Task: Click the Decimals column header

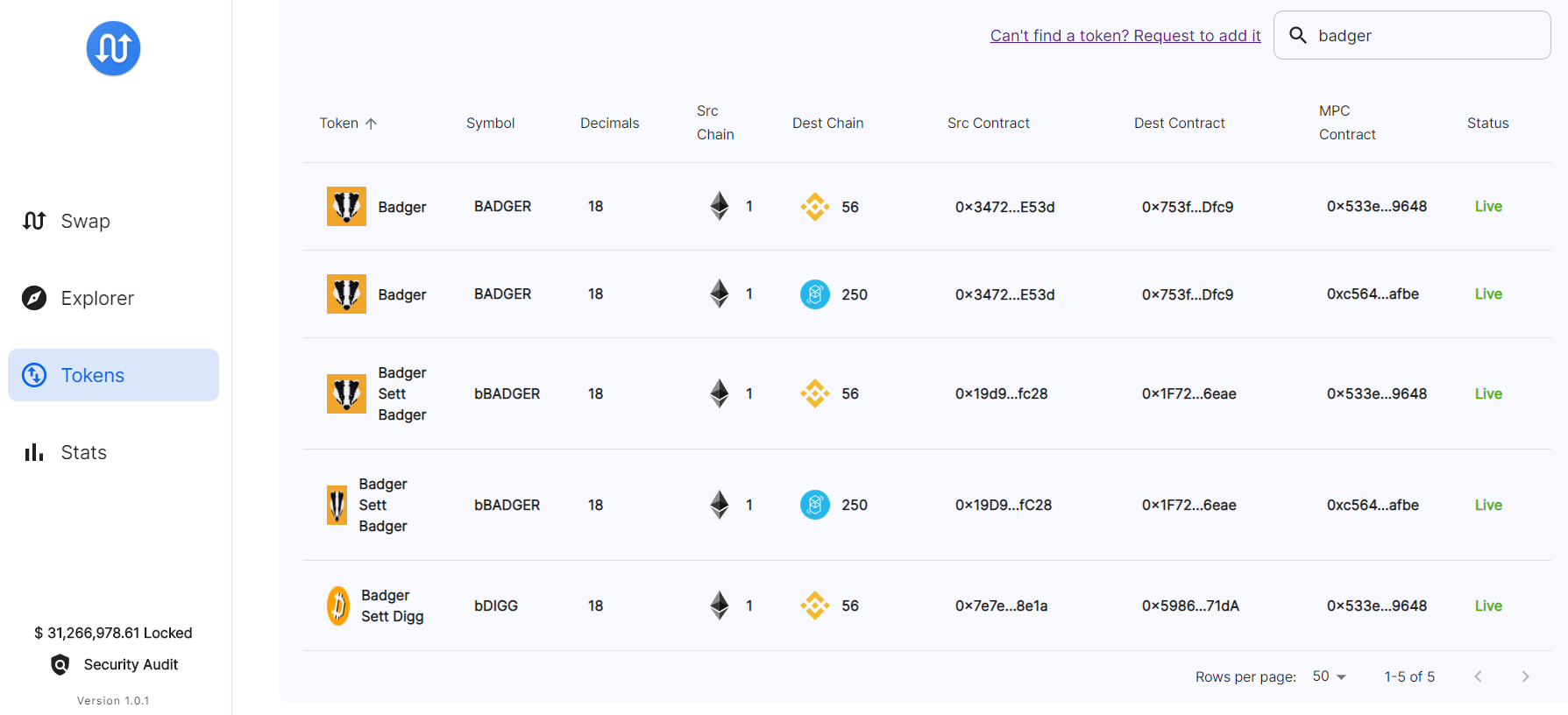Action: pos(610,124)
